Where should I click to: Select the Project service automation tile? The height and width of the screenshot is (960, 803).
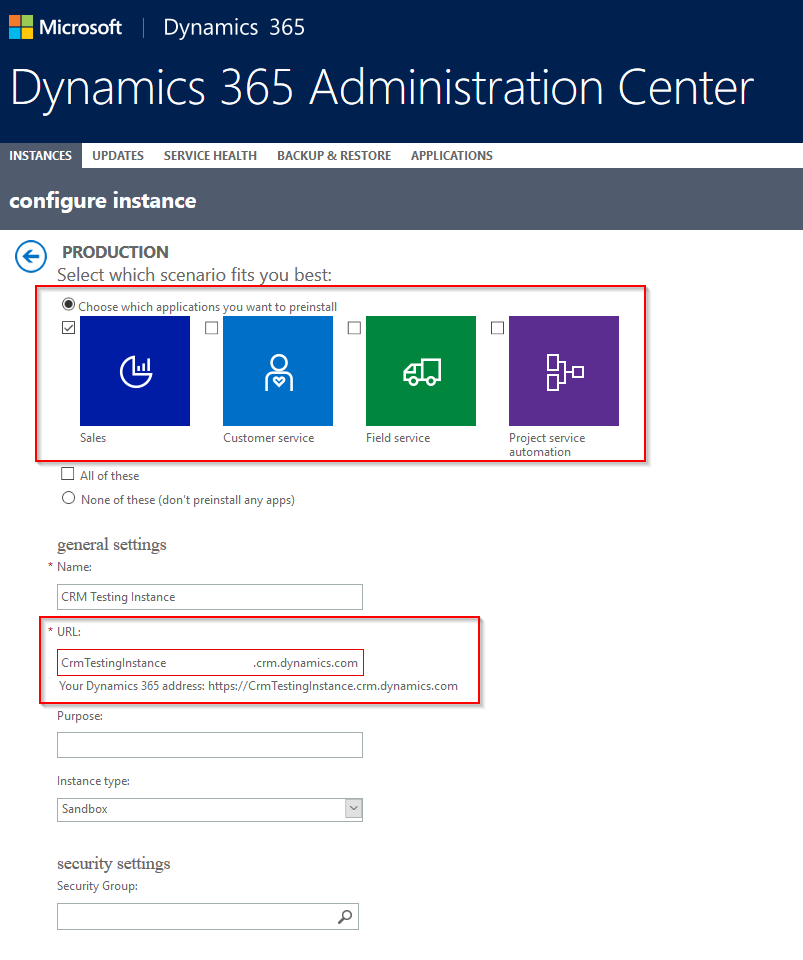[x=564, y=371]
